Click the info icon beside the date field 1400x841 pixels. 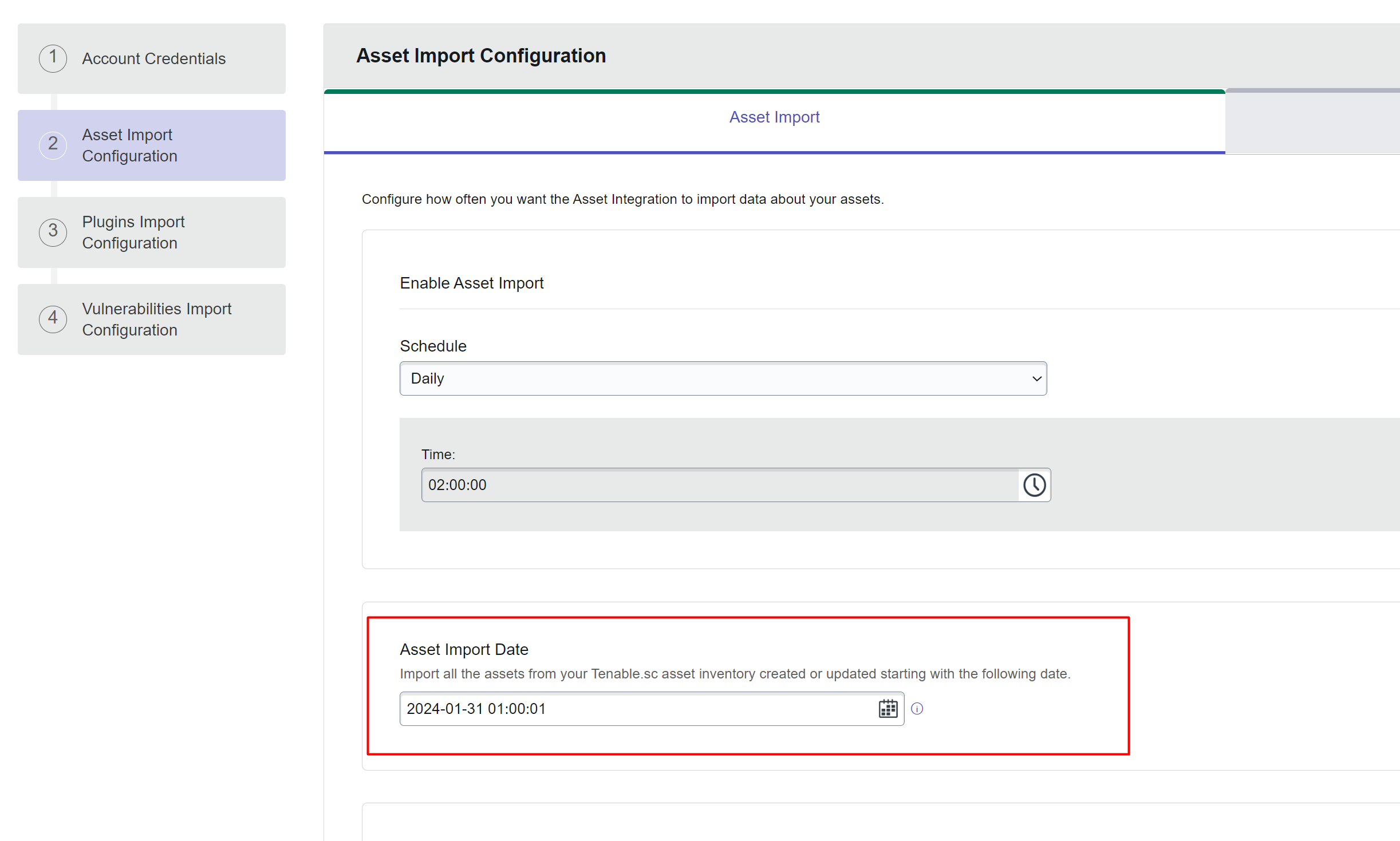tap(917, 709)
